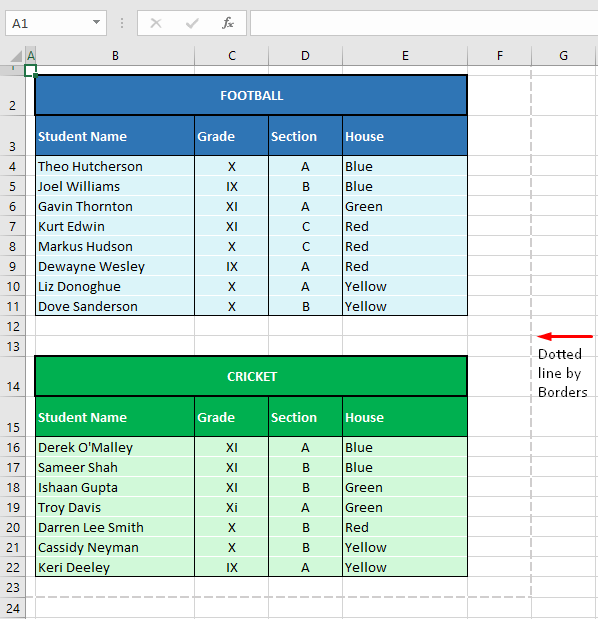Select the cell Joel Williams
Image resolution: width=598 pixels, height=619 pixels.
point(115,186)
